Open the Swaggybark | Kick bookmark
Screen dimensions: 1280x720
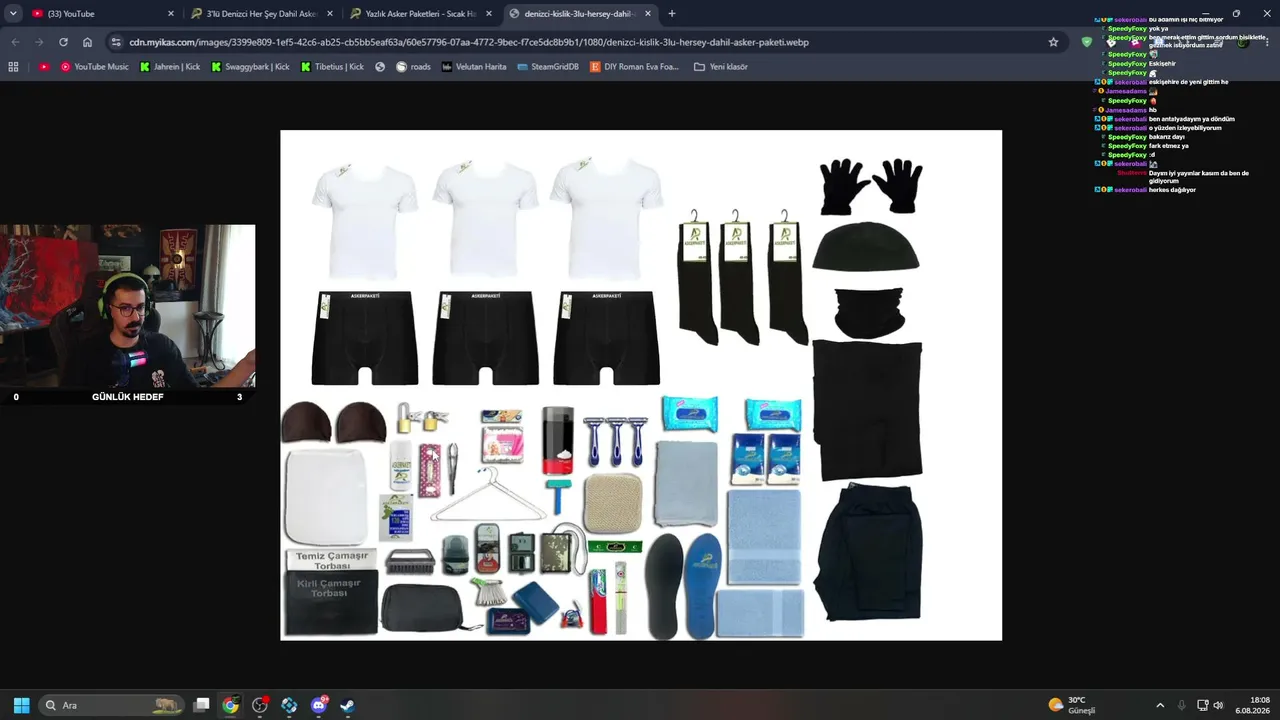(x=251, y=67)
